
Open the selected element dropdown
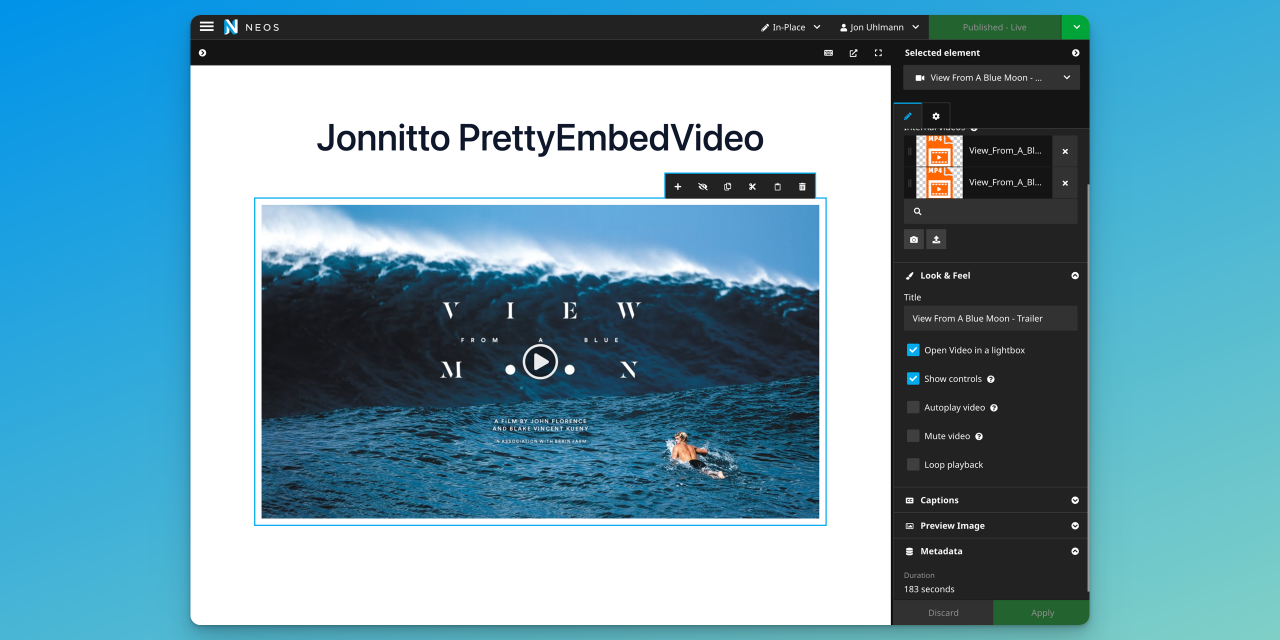[x=991, y=77]
